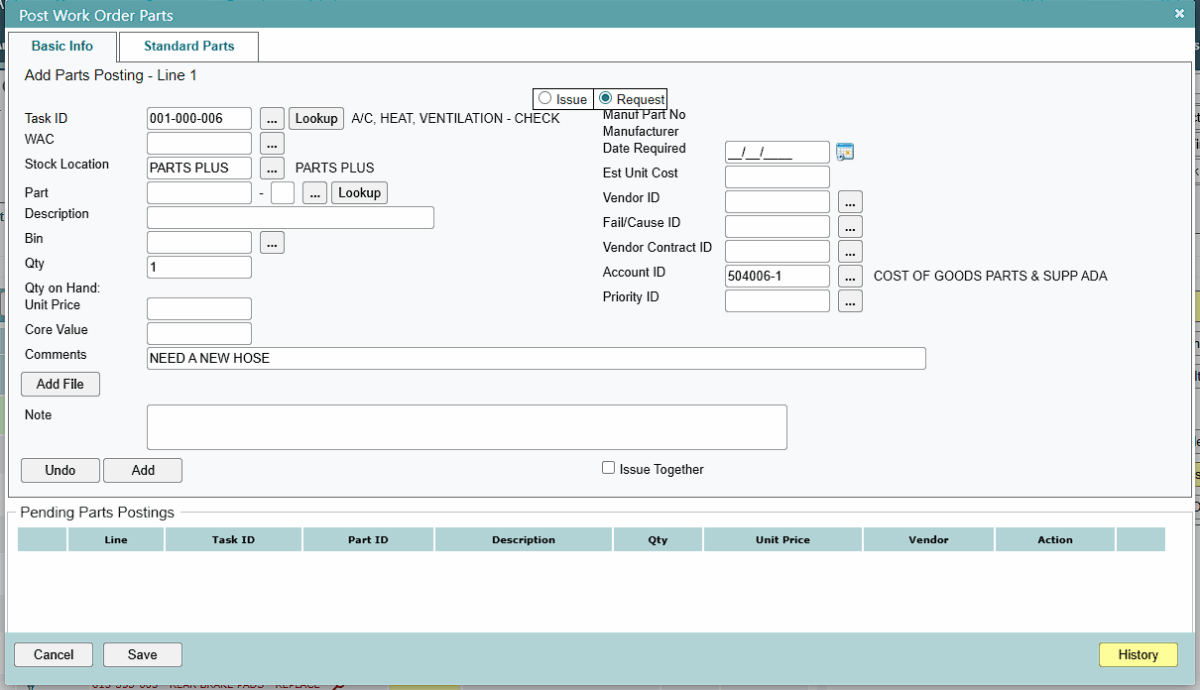Focus the Qty input field
This screenshot has width=1200, height=690.
[199, 267]
